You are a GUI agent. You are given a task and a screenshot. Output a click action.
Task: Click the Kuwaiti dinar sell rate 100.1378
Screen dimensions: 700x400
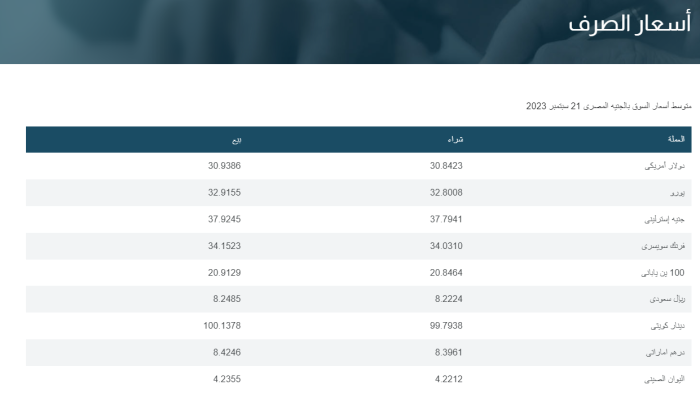(x=222, y=326)
